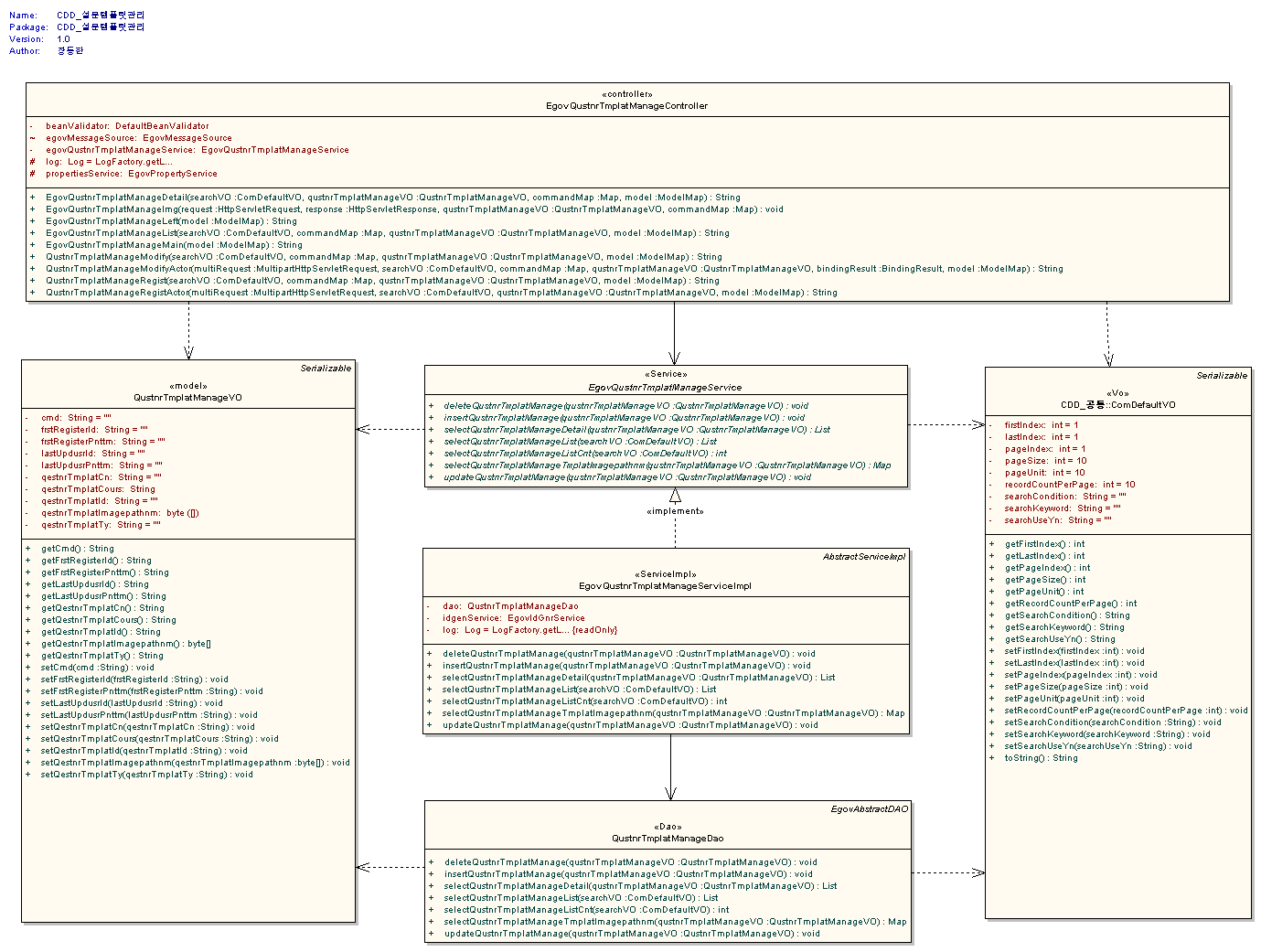The width and height of the screenshot is (1261, 952).
Task: Click arrowhead from controller into EgovQustnrTmplatManageService
Action: coord(674,358)
